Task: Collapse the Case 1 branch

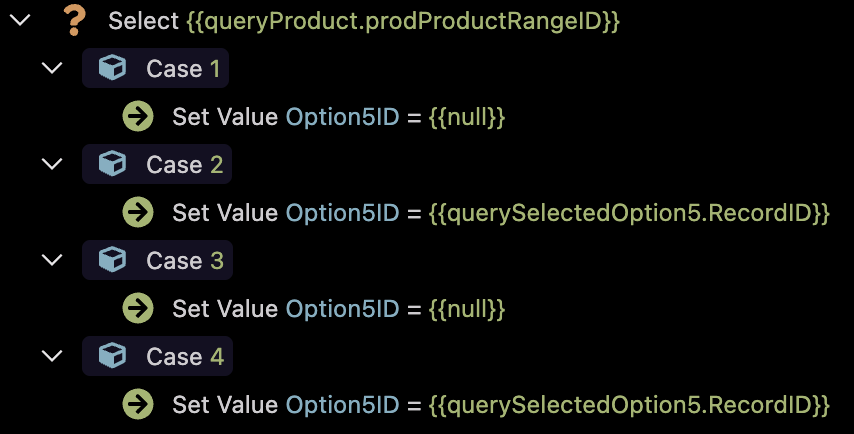Action: [52, 68]
